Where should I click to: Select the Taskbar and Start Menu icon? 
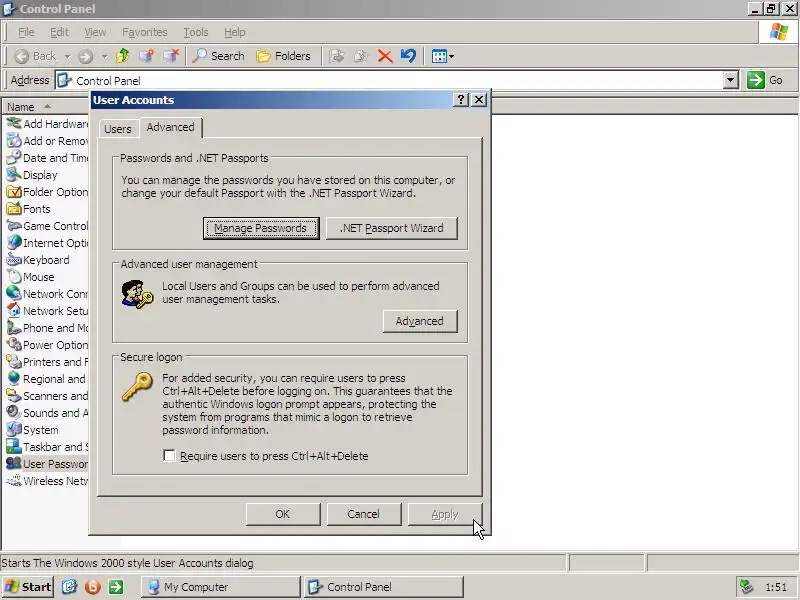(x=14, y=447)
